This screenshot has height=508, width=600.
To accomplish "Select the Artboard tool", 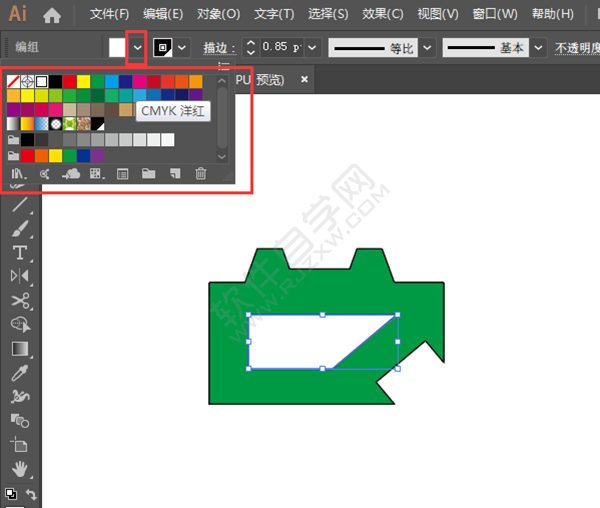I will tap(19, 445).
